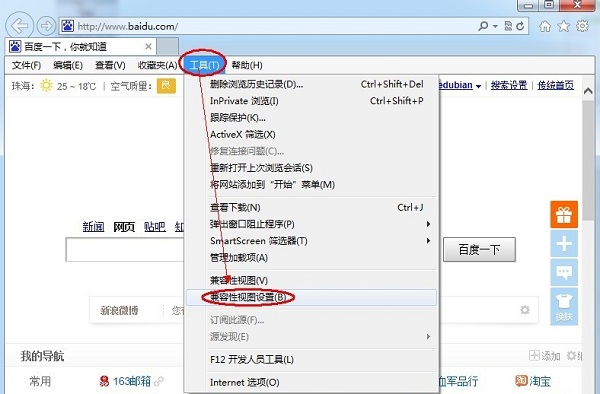Open the 传统首页 link
Viewport: 600px width, 394px height.
556,85
